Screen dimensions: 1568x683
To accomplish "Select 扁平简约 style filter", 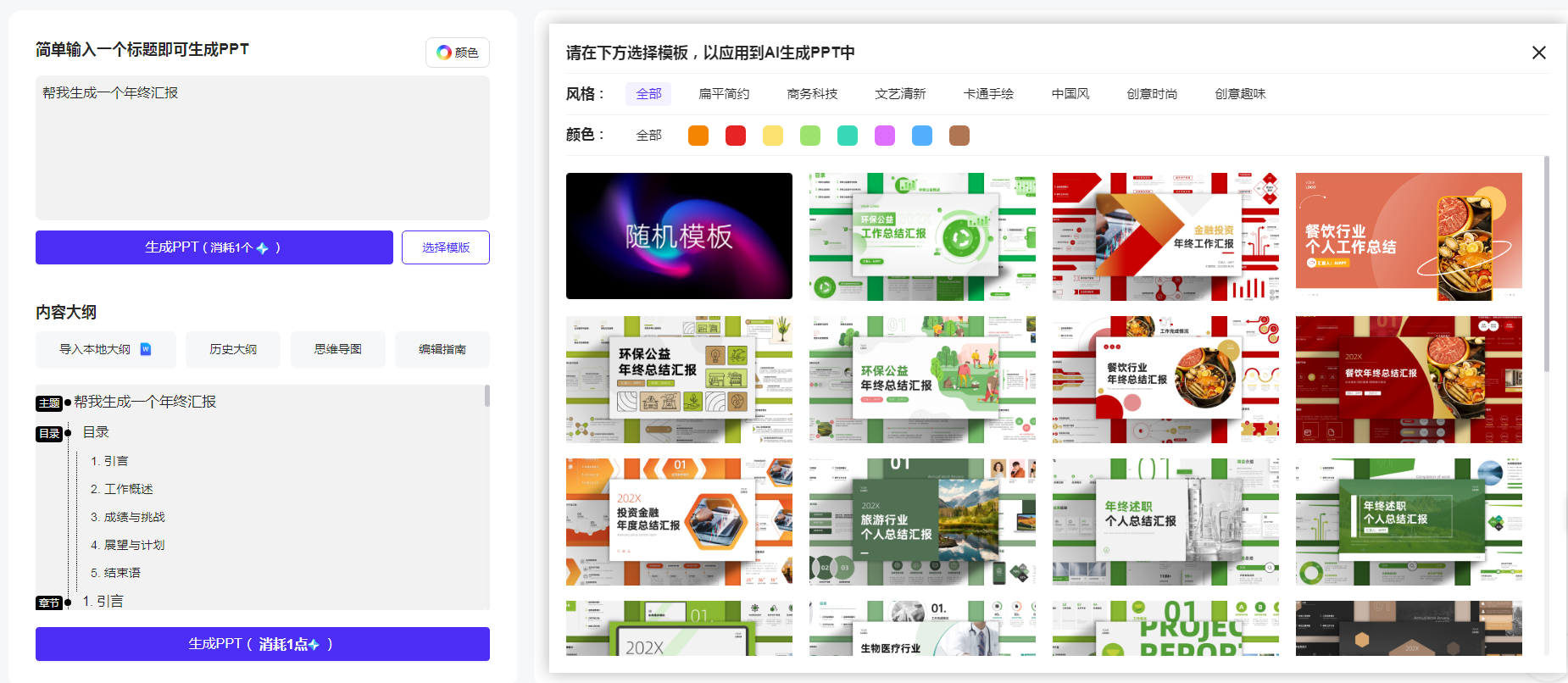I will coord(724,94).
